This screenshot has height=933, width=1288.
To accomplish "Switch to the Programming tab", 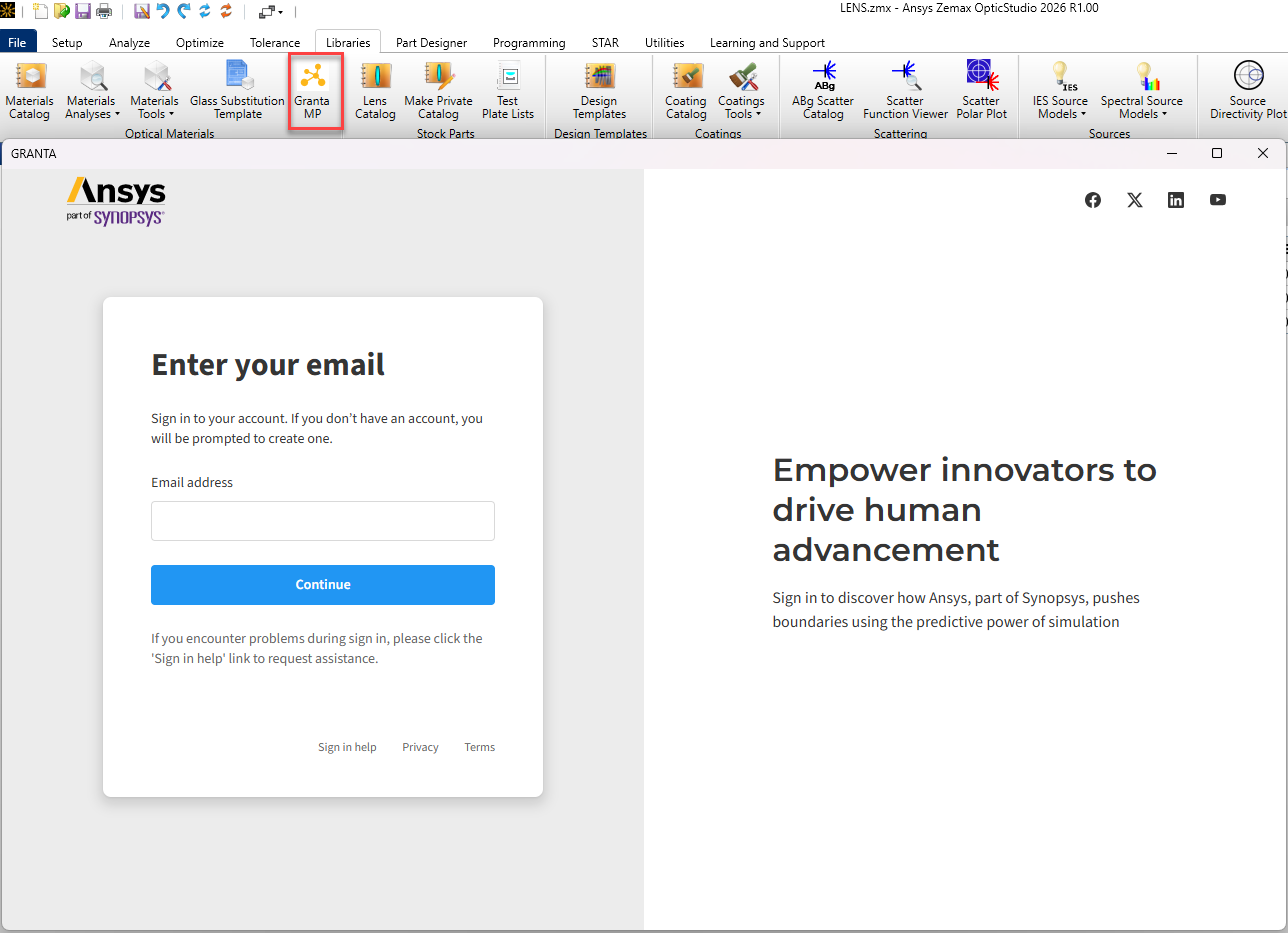I will [529, 42].
